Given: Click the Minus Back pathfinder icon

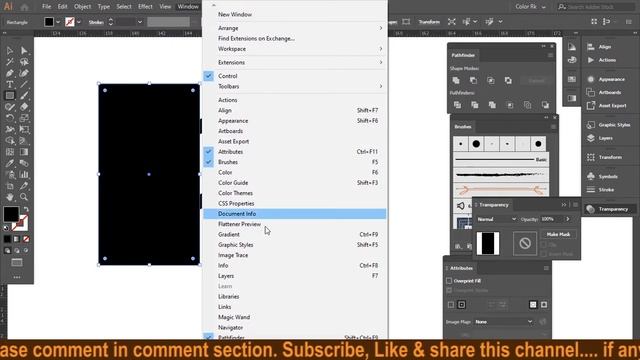Looking at the screenshot, I should [x=545, y=105].
